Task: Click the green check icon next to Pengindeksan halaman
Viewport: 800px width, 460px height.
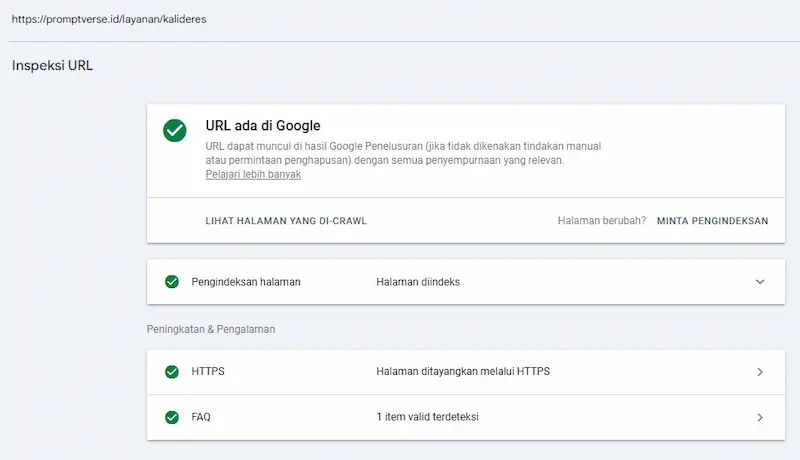Action: point(172,282)
